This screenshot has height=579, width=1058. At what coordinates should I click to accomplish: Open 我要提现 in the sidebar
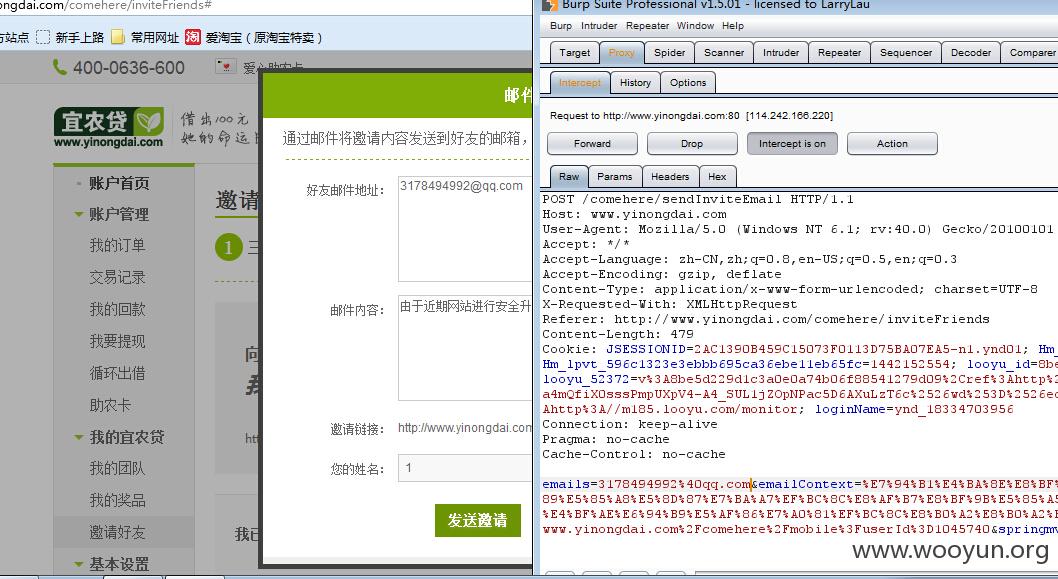117,341
